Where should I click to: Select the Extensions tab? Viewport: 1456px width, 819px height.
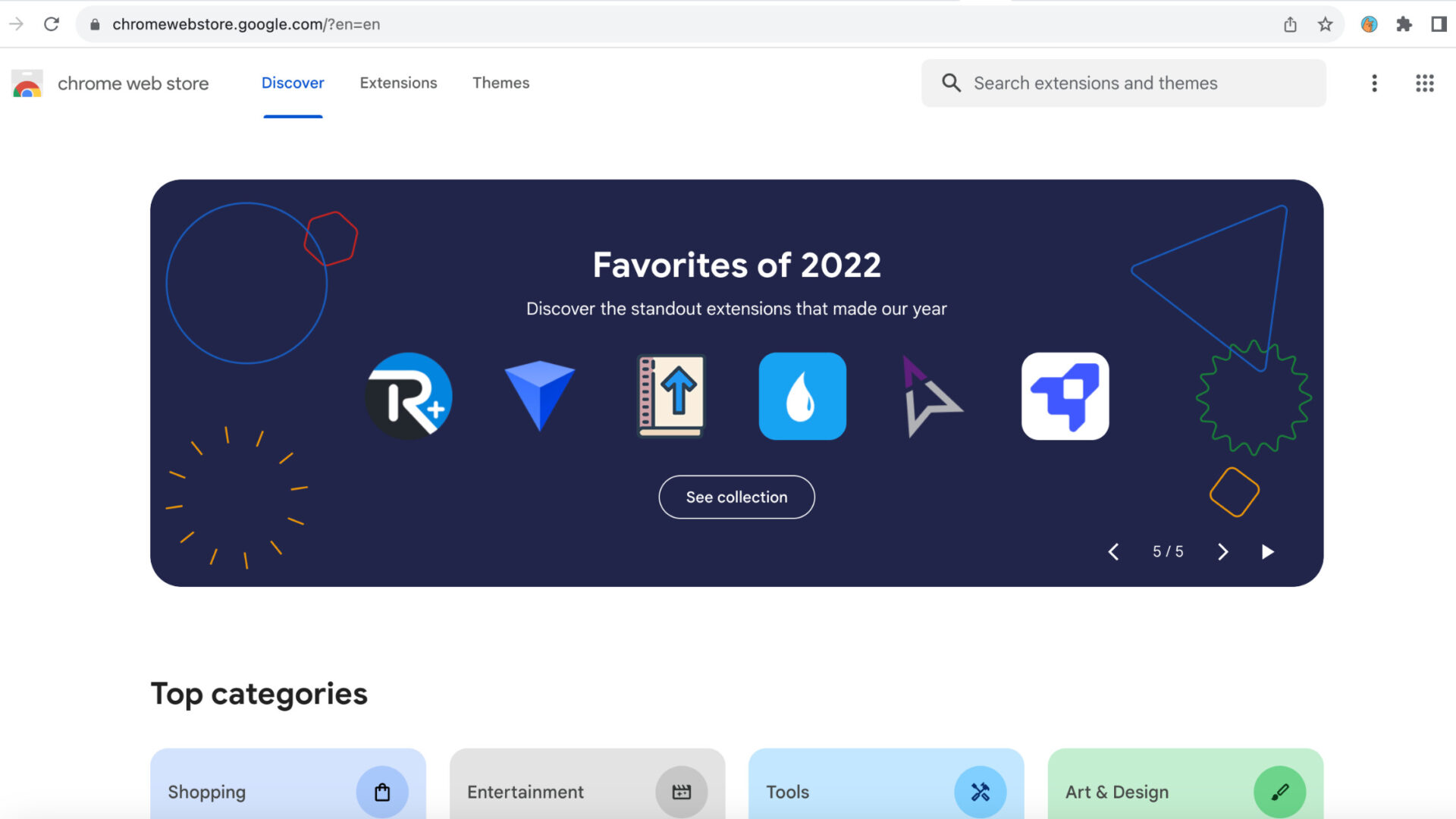(x=399, y=83)
